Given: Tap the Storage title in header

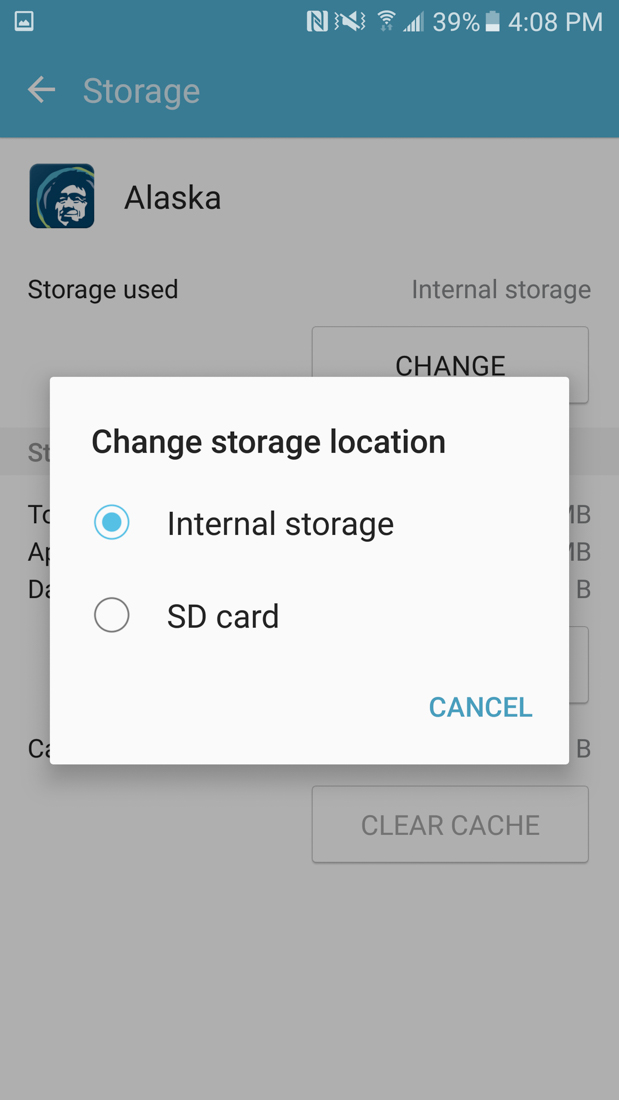Looking at the screenshot, I should pyautogui.click(x=141, y=91).
